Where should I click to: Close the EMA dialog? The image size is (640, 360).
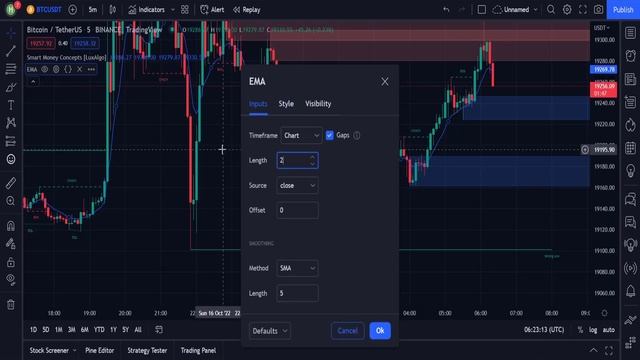(385, 82)
